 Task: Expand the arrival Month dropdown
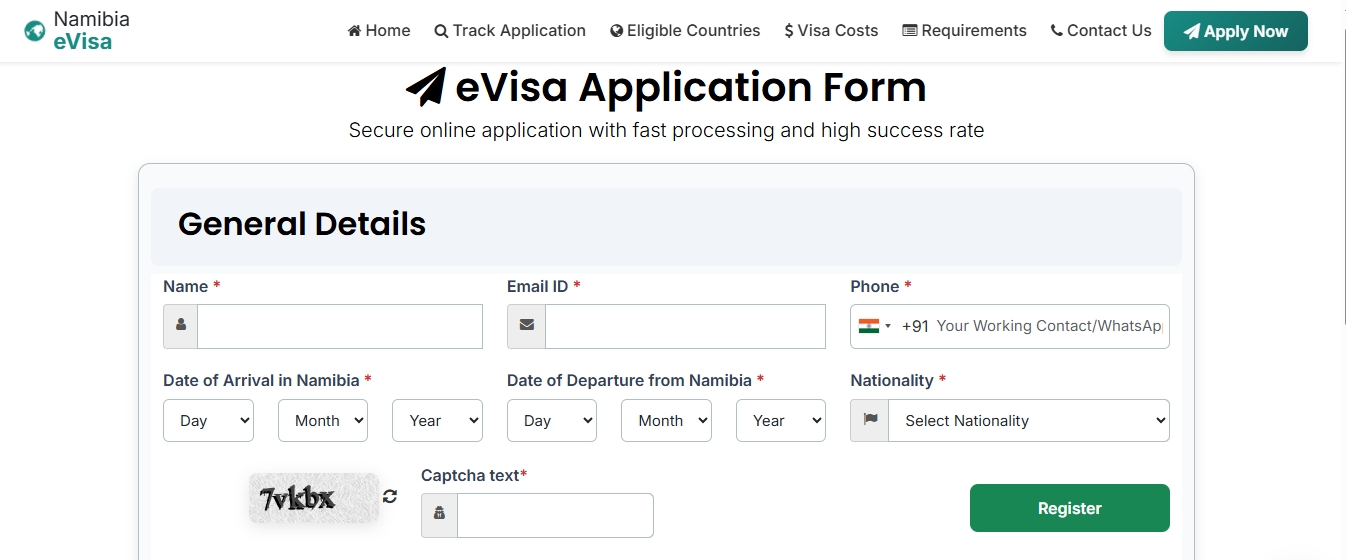tap(323, 421)
